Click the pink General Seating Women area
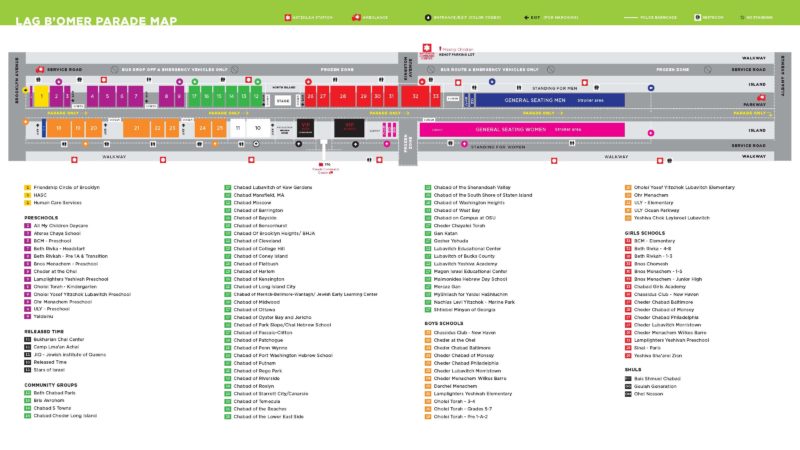 522,130
